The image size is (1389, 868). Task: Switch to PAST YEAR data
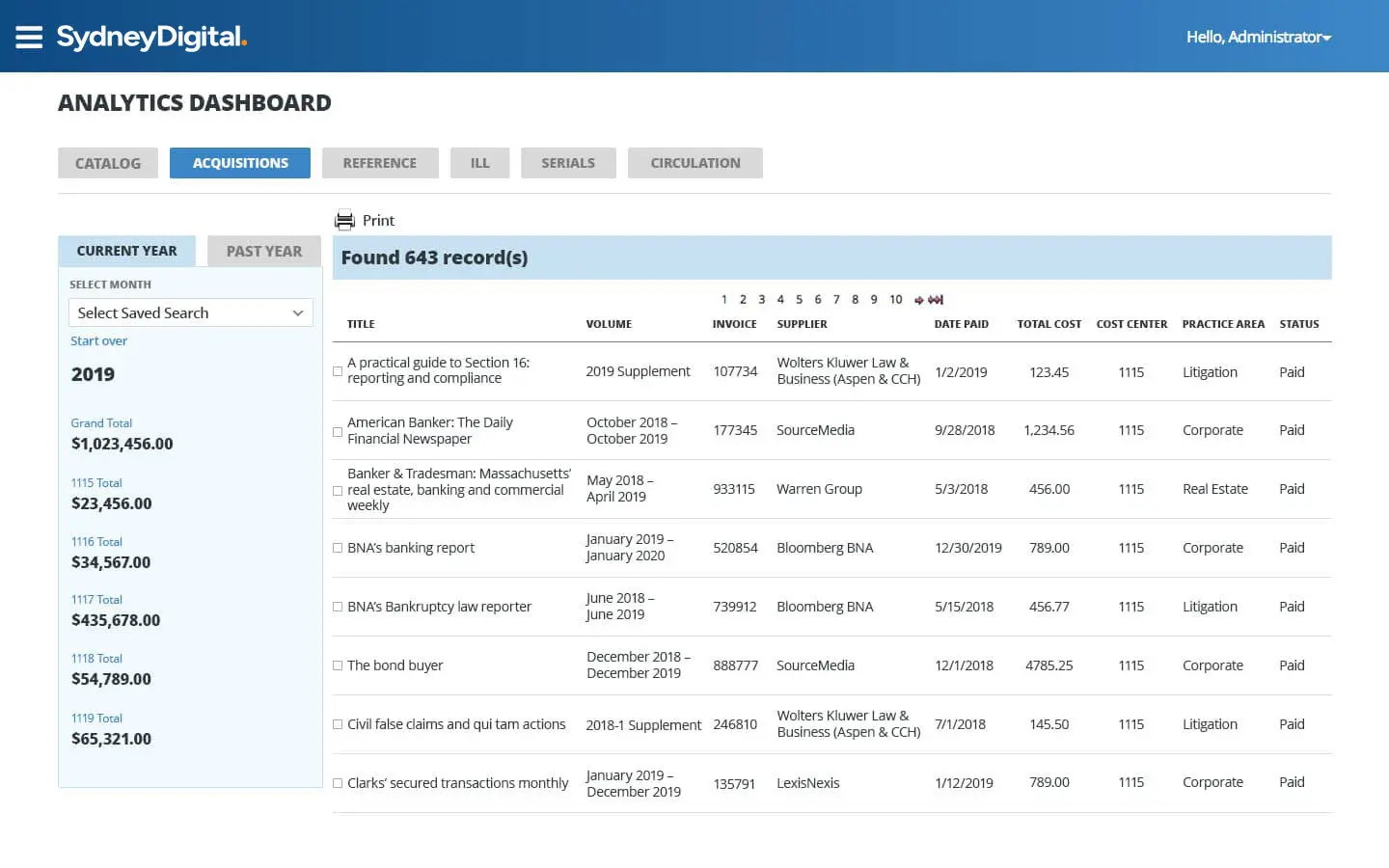(263, 251)
